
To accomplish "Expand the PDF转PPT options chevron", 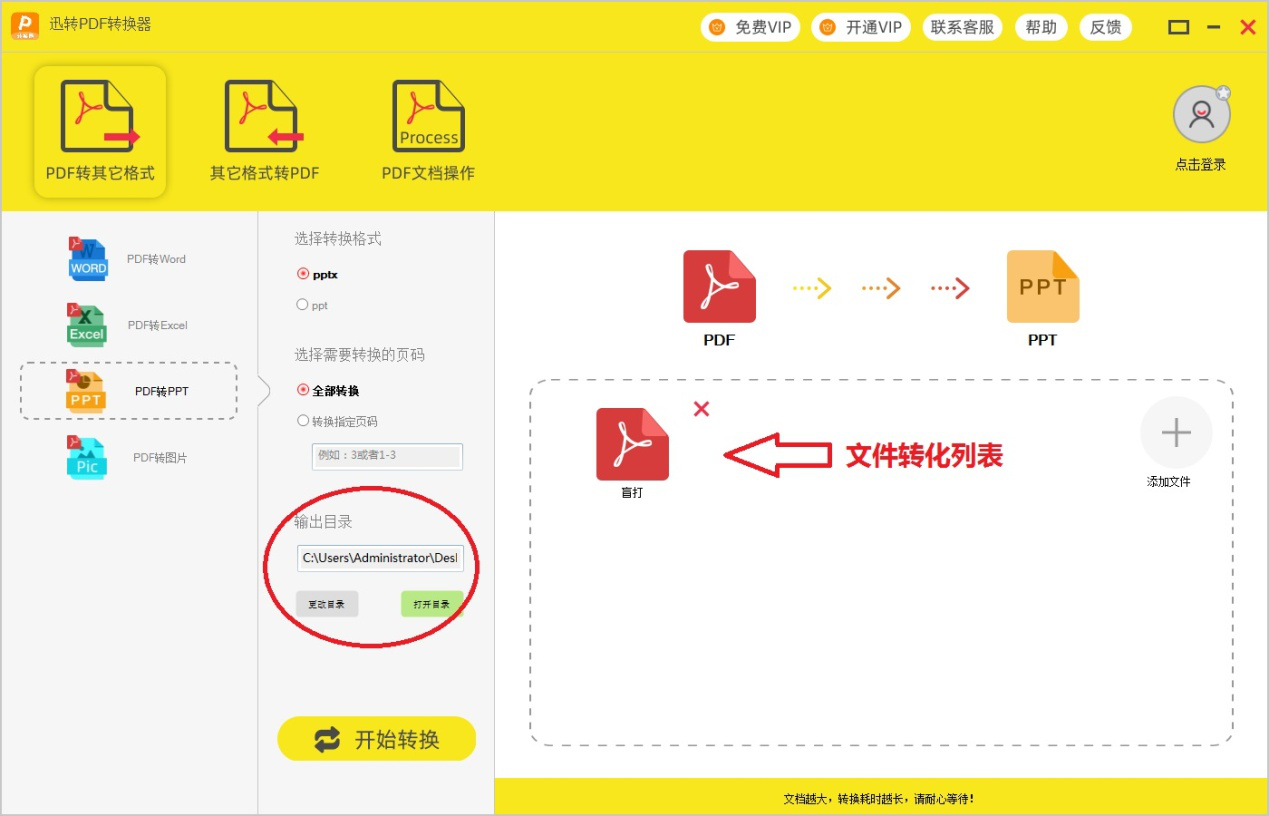I will (x=264, y=391).
